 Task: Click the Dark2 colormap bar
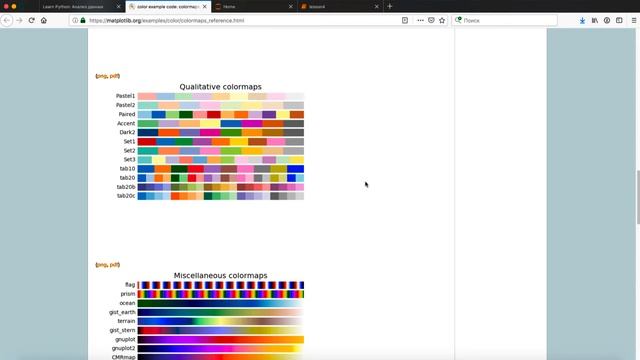[220, 132]
